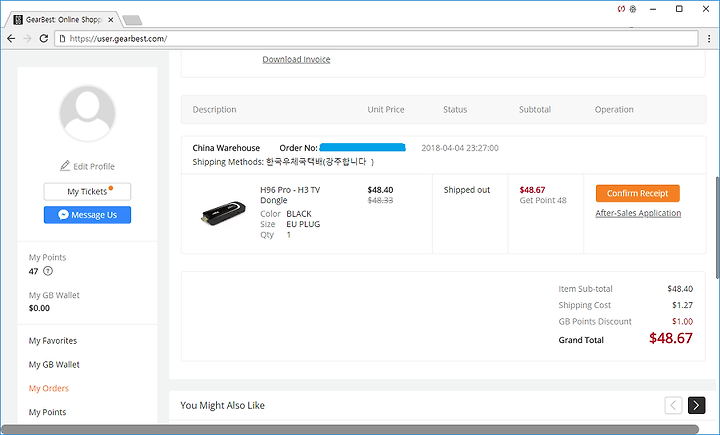Click the 'Unit Price' column header
720x435 pixels.
[x=386, y=110]
